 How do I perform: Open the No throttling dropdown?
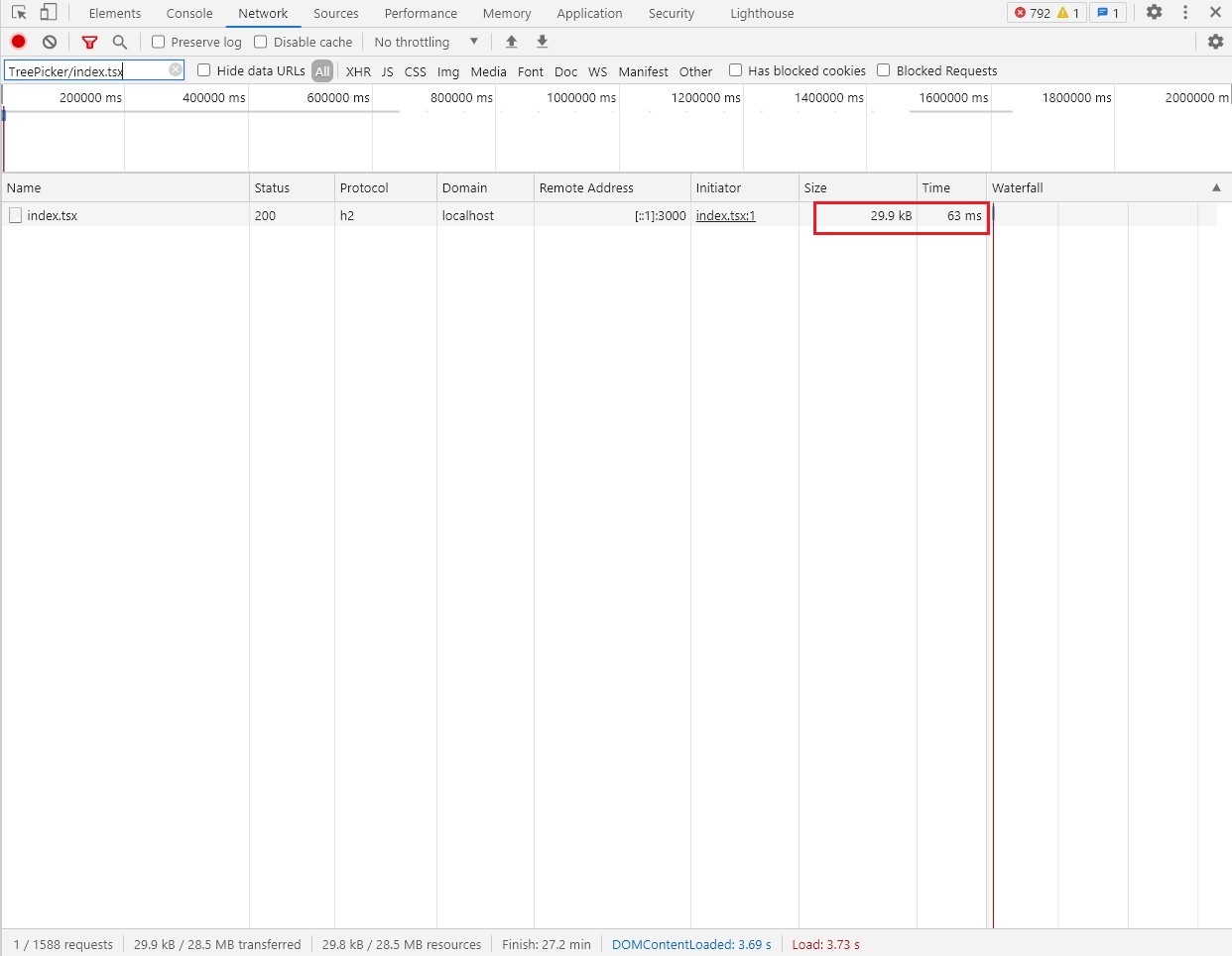(x=427, y=42)
